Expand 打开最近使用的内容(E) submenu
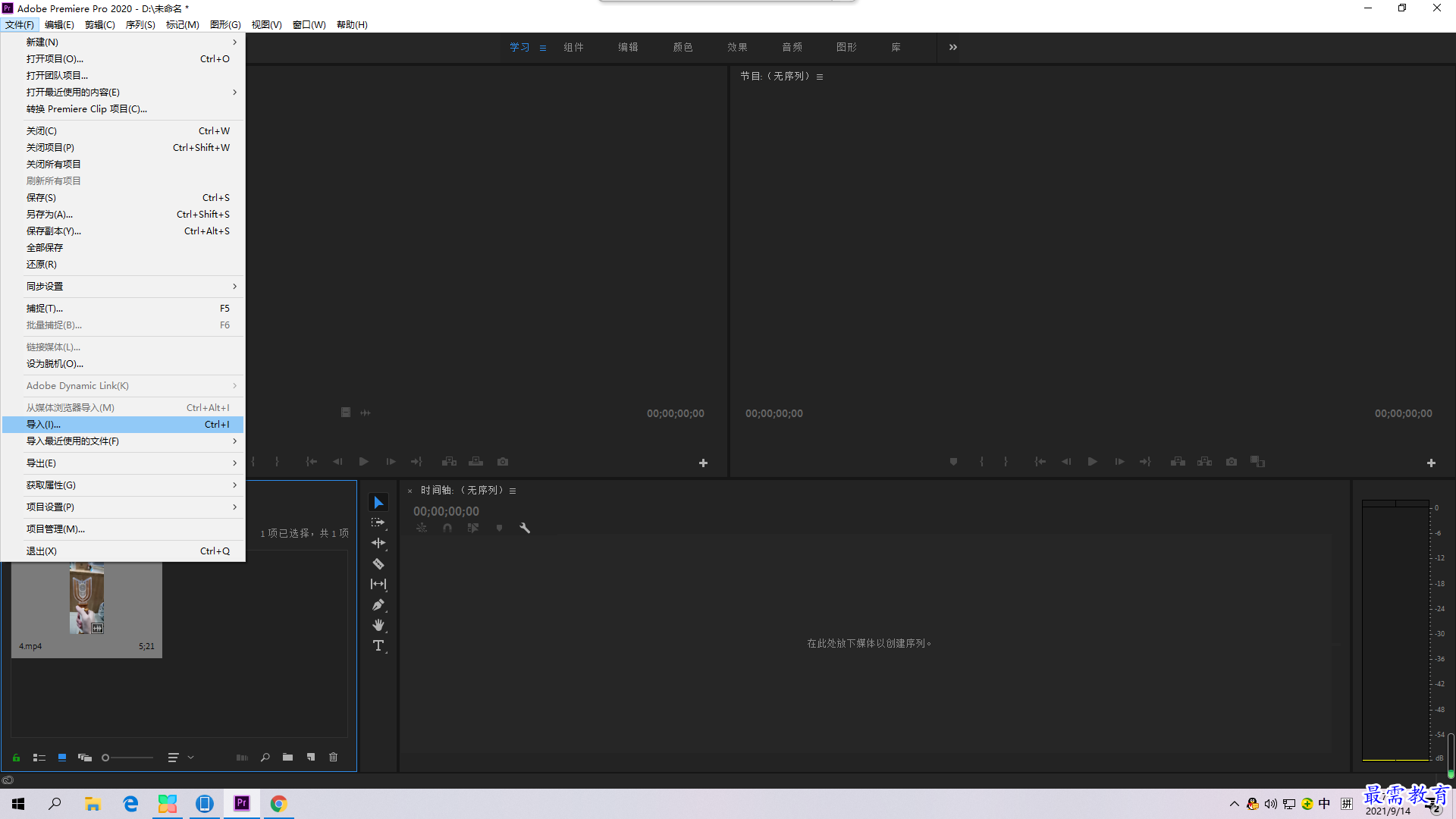The height and width of the screenshot is (819, 1456). click(x=123, y=93)
